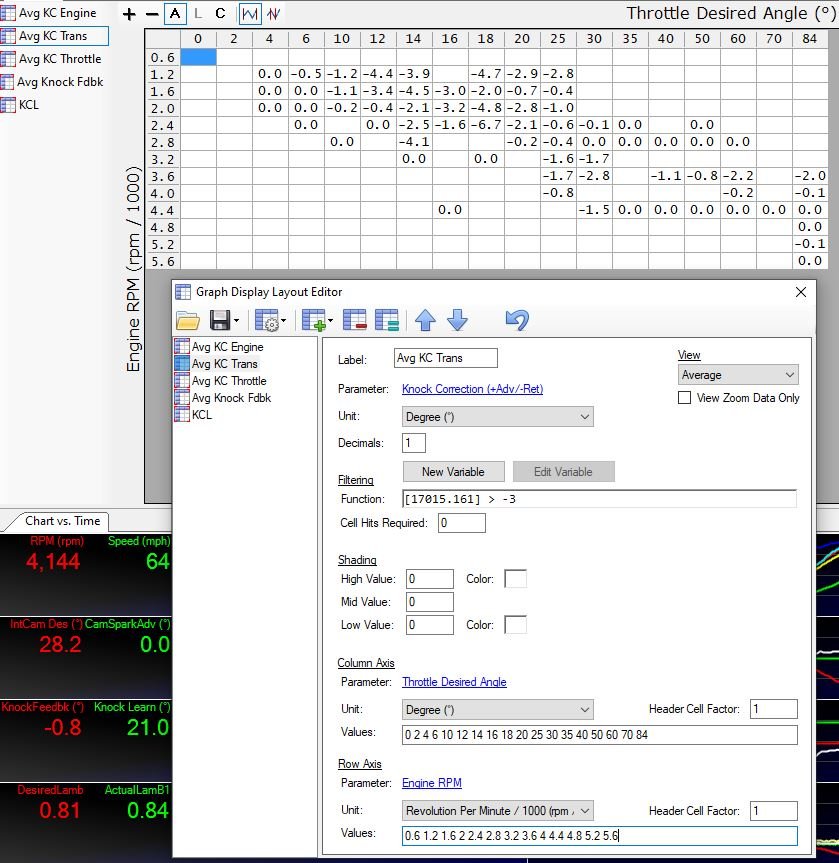Click the Knock Learn gauge showing 21.0
The width and height of the screenshot is (839, 863).
[148, 728]
